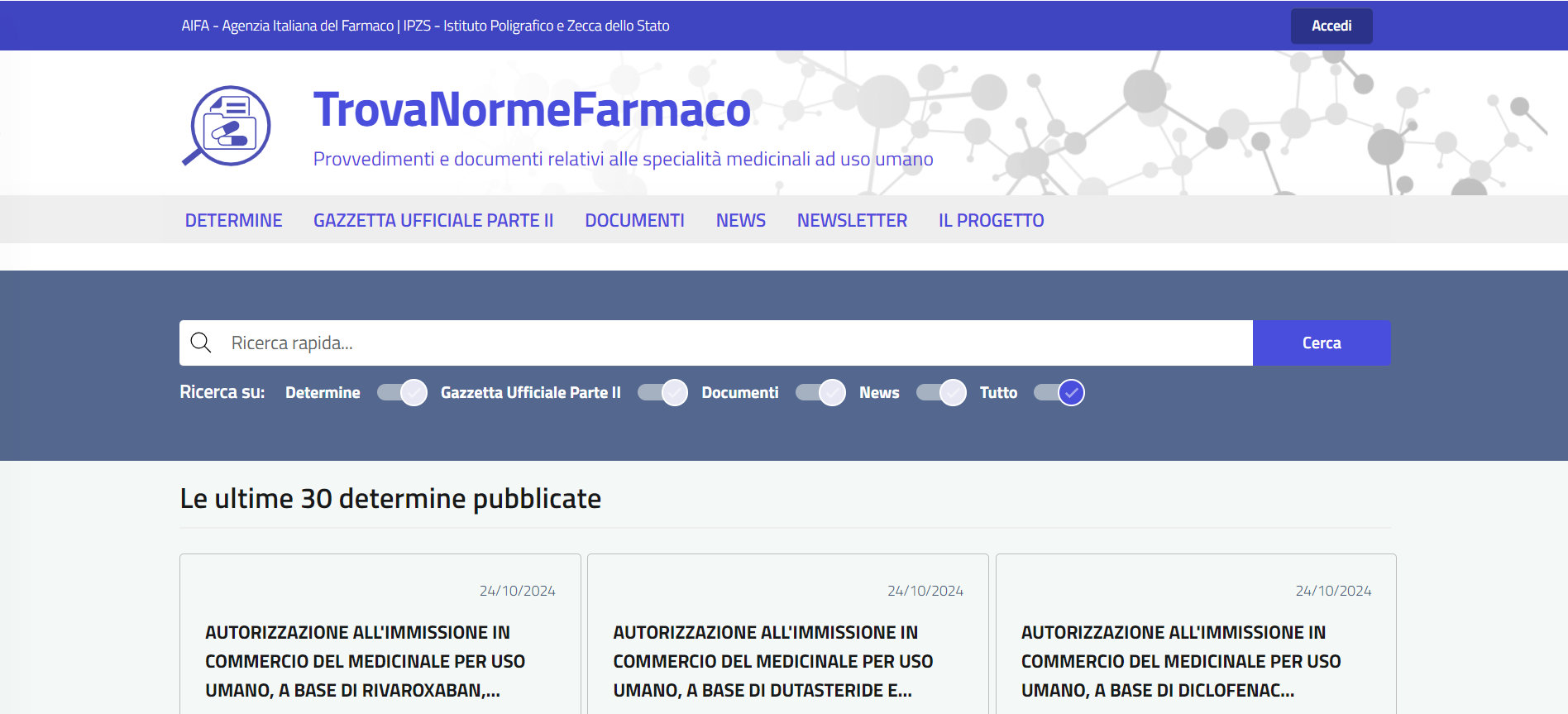Screen dimensions: 1568x714
Task: Open the Diclofenac determina card
Action: click(1196, 634)
